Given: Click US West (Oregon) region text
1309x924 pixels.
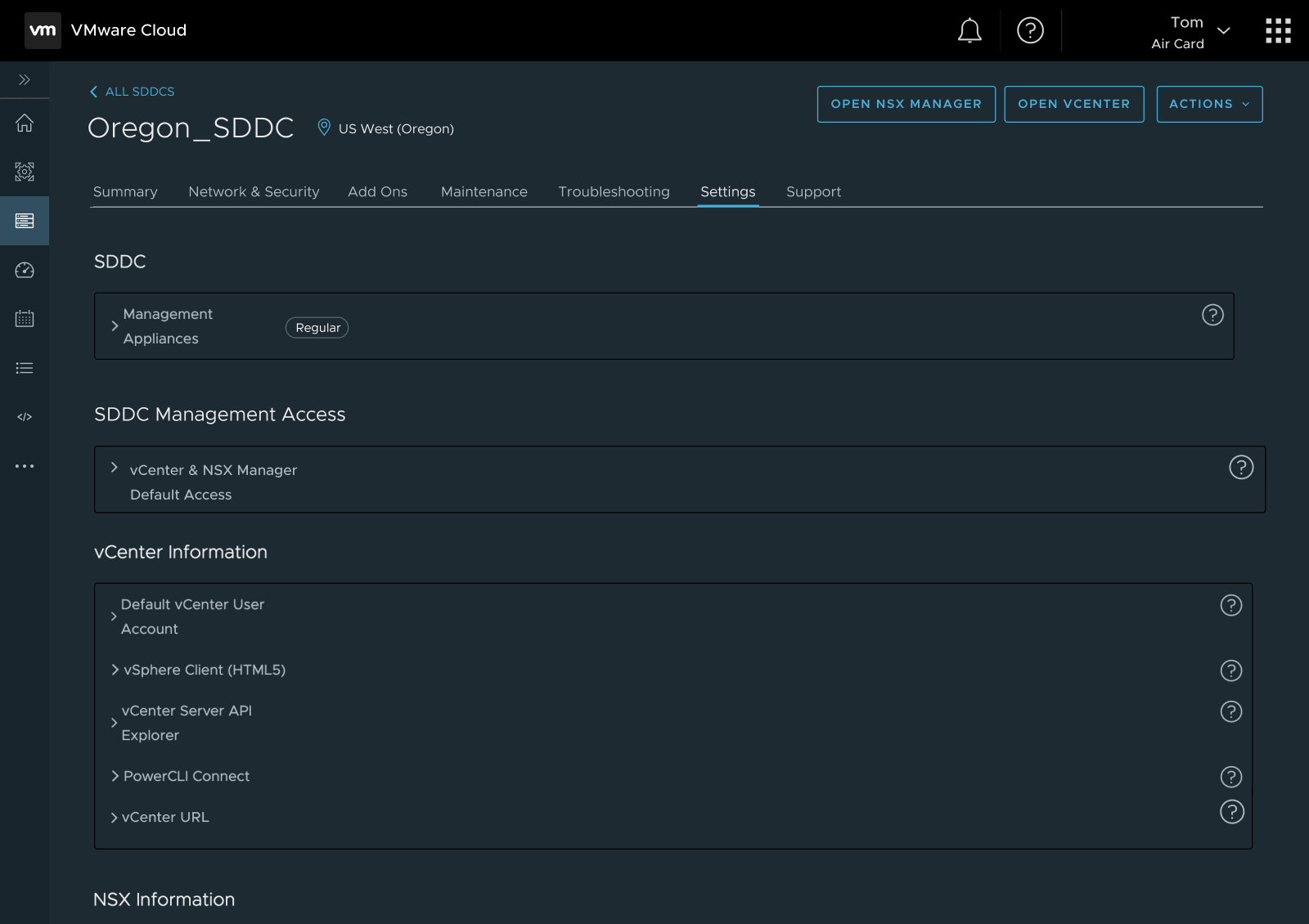Looking at the screenshot, I should [x=396, y=128].
